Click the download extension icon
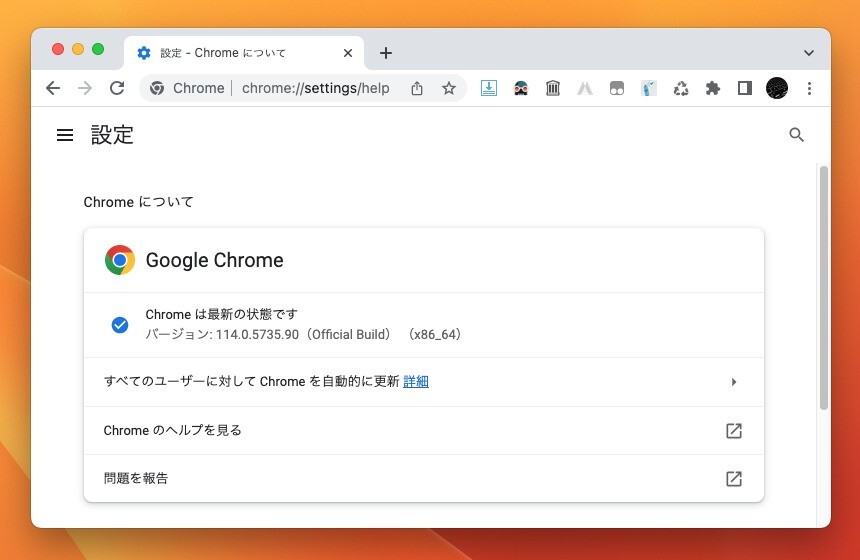The height and width of the screenshot is (560, 860). point(489,88)
